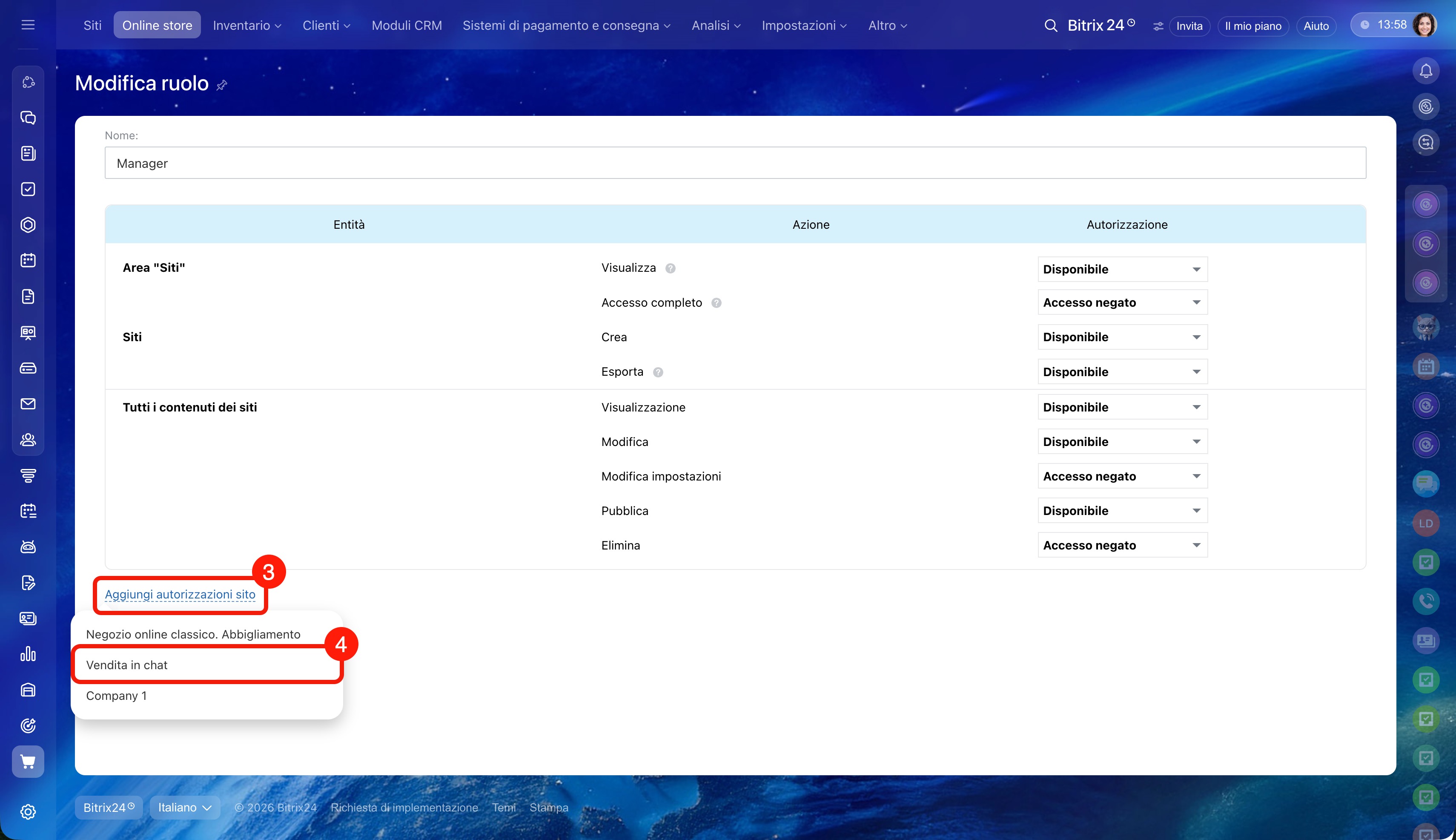Switch to the Moduli CRM tab
The image size is (1456, 840).
point(407,26)
